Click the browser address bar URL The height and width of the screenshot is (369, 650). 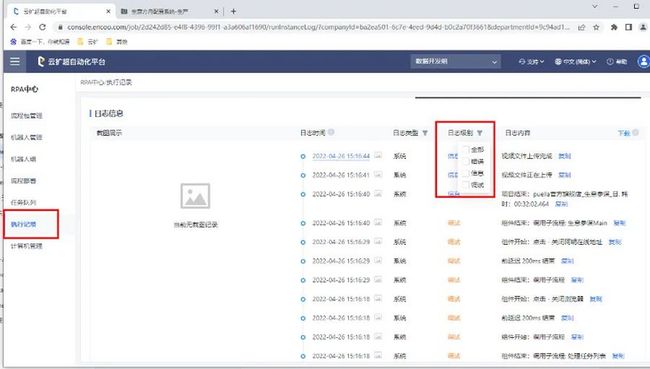click(318, 27)
